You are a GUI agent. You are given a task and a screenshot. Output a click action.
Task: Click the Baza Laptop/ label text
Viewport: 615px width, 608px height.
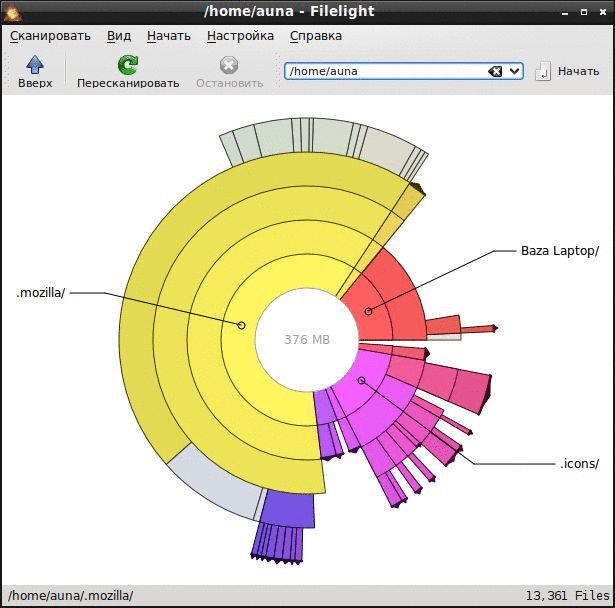click(560, 251)
